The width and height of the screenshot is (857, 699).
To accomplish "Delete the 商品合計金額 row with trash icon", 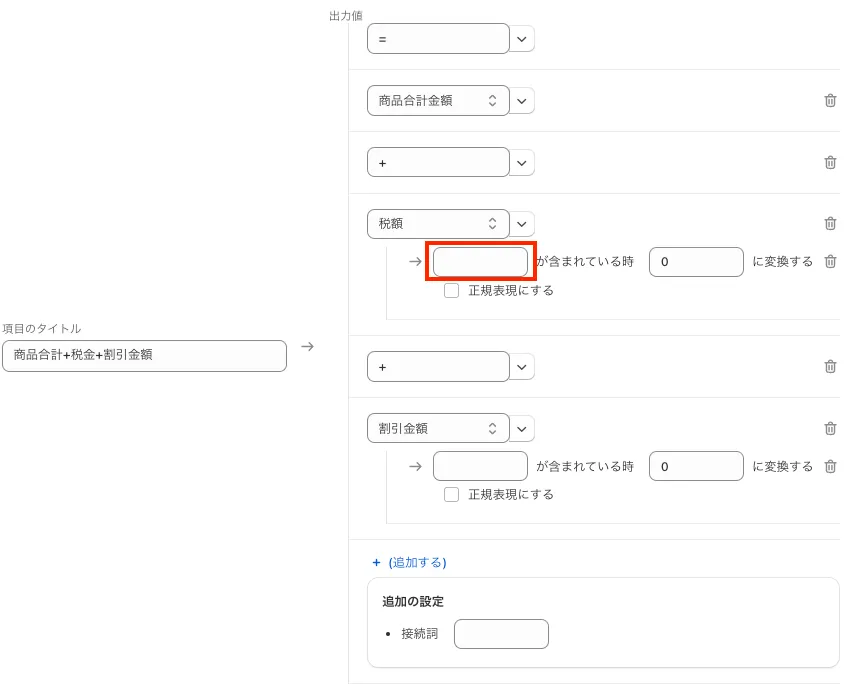I will click(830, 100).
